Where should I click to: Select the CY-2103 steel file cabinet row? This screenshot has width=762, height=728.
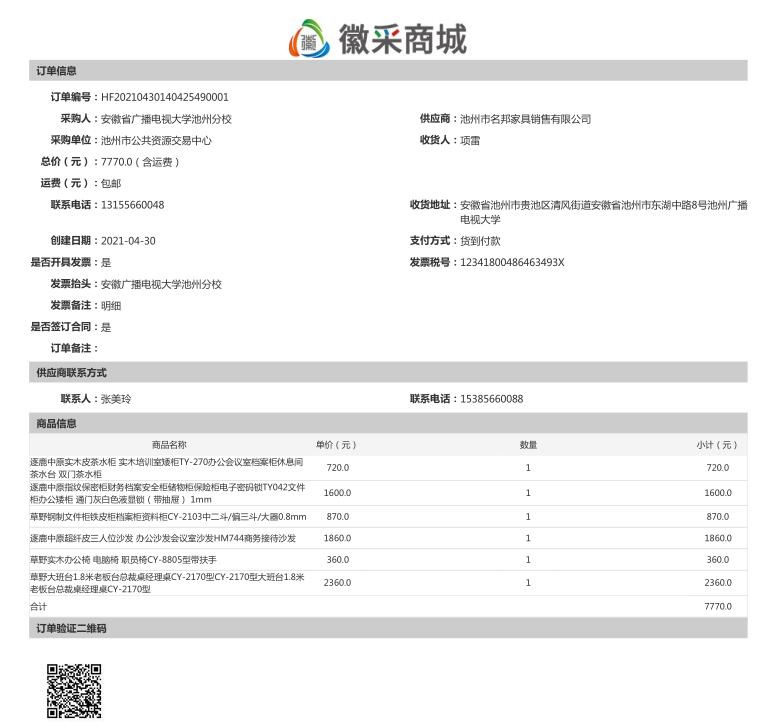tap(168, 516)
